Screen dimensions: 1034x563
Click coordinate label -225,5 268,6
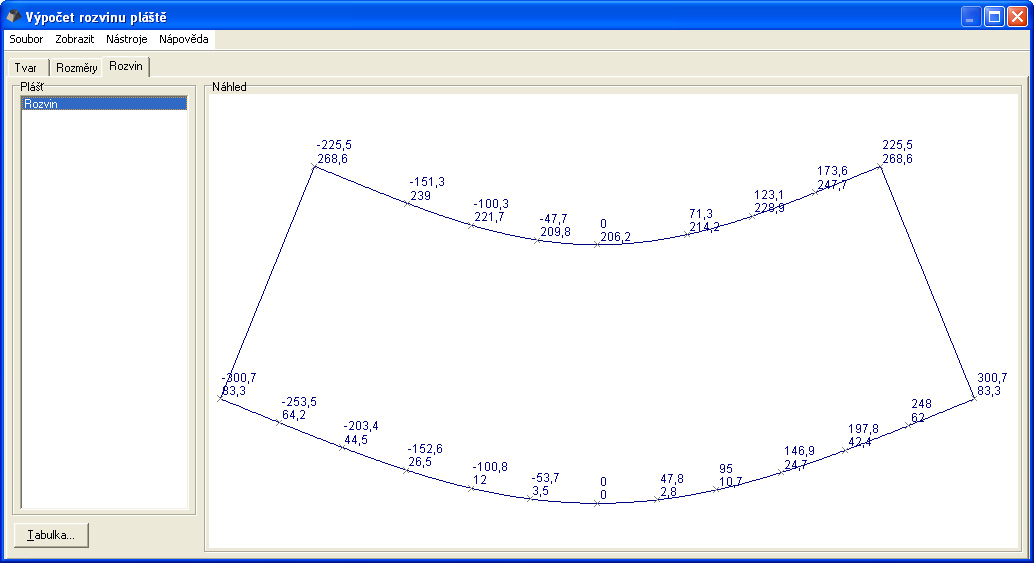[334, 152]
